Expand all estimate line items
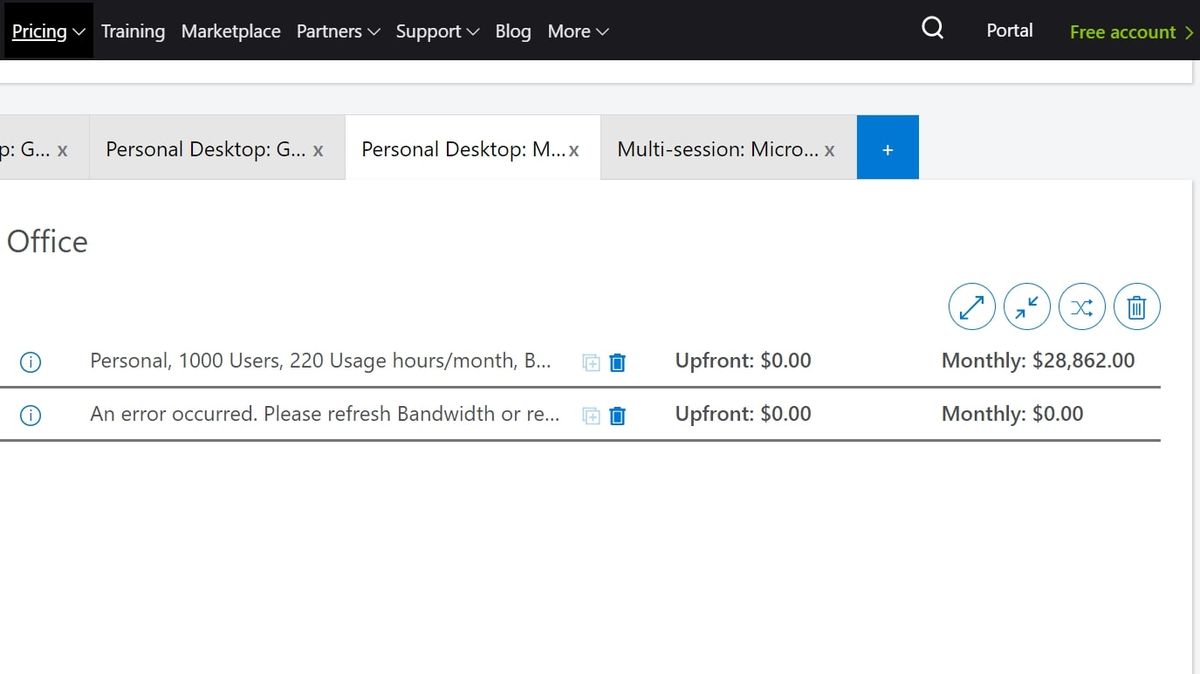The image size is (1200, 674). [x=971, y=306]
